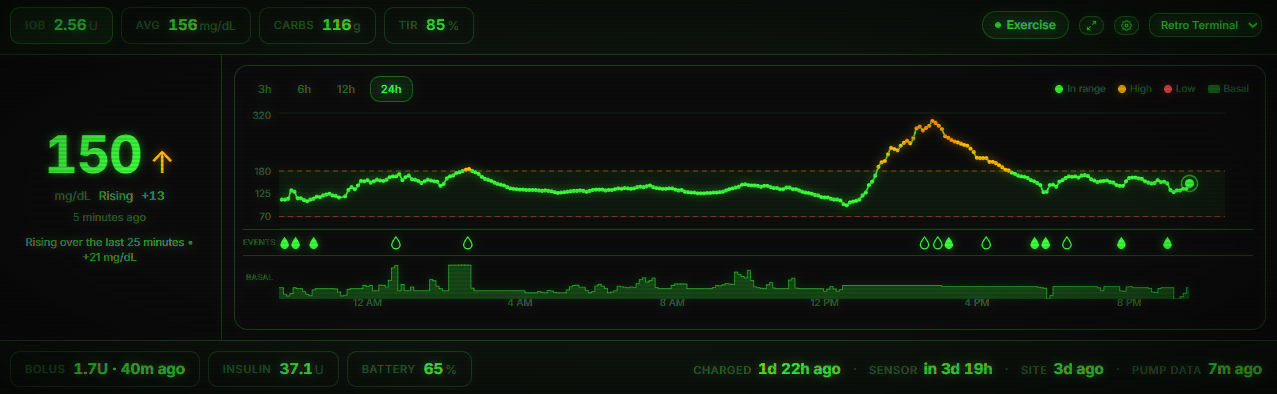Open the Retro Terminal theme dropdown
Viewport: 1277px width, 394px height.
[x=1205, y=25]
